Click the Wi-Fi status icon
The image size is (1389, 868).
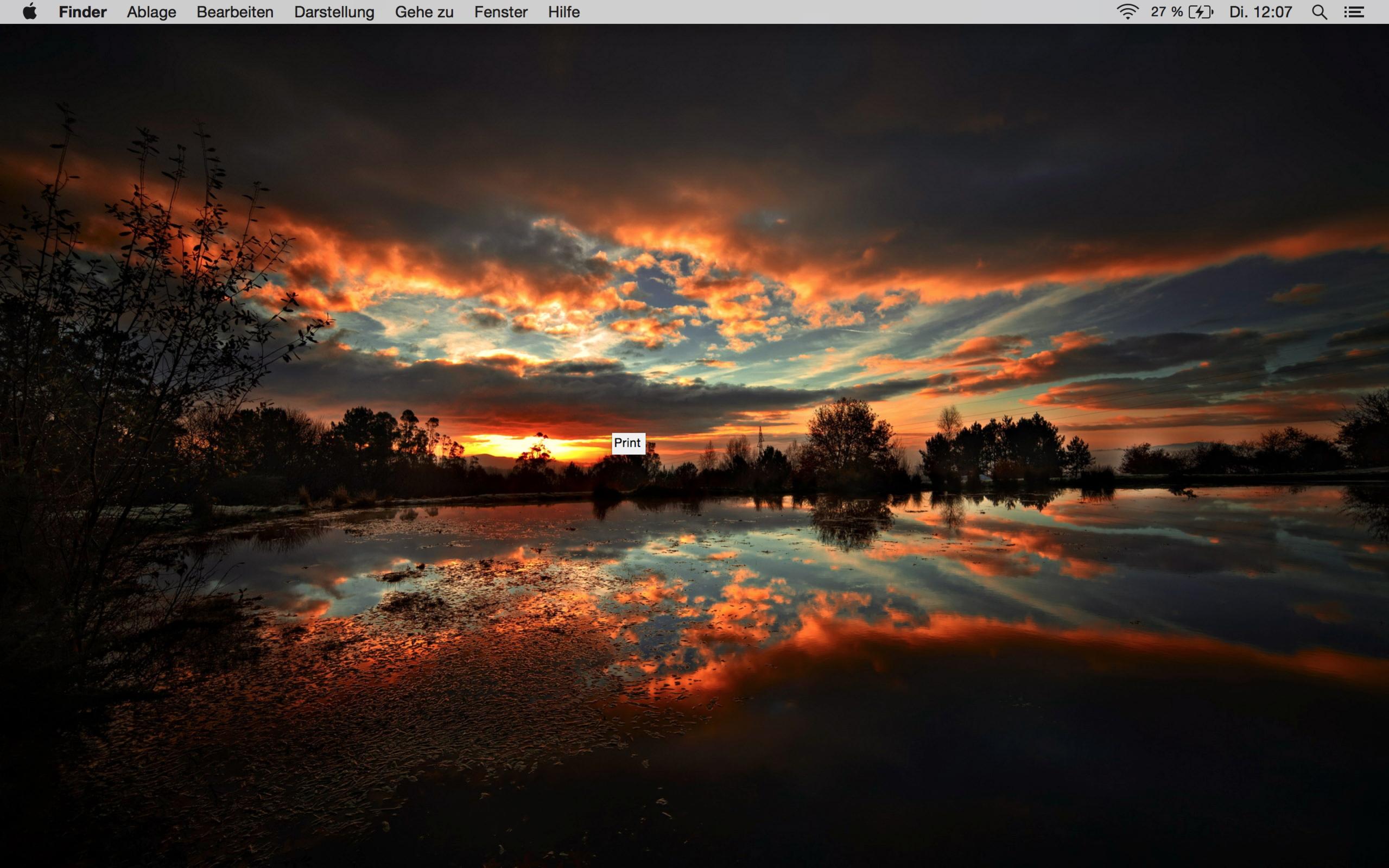pyautogui.click(x=1127, y=11)
